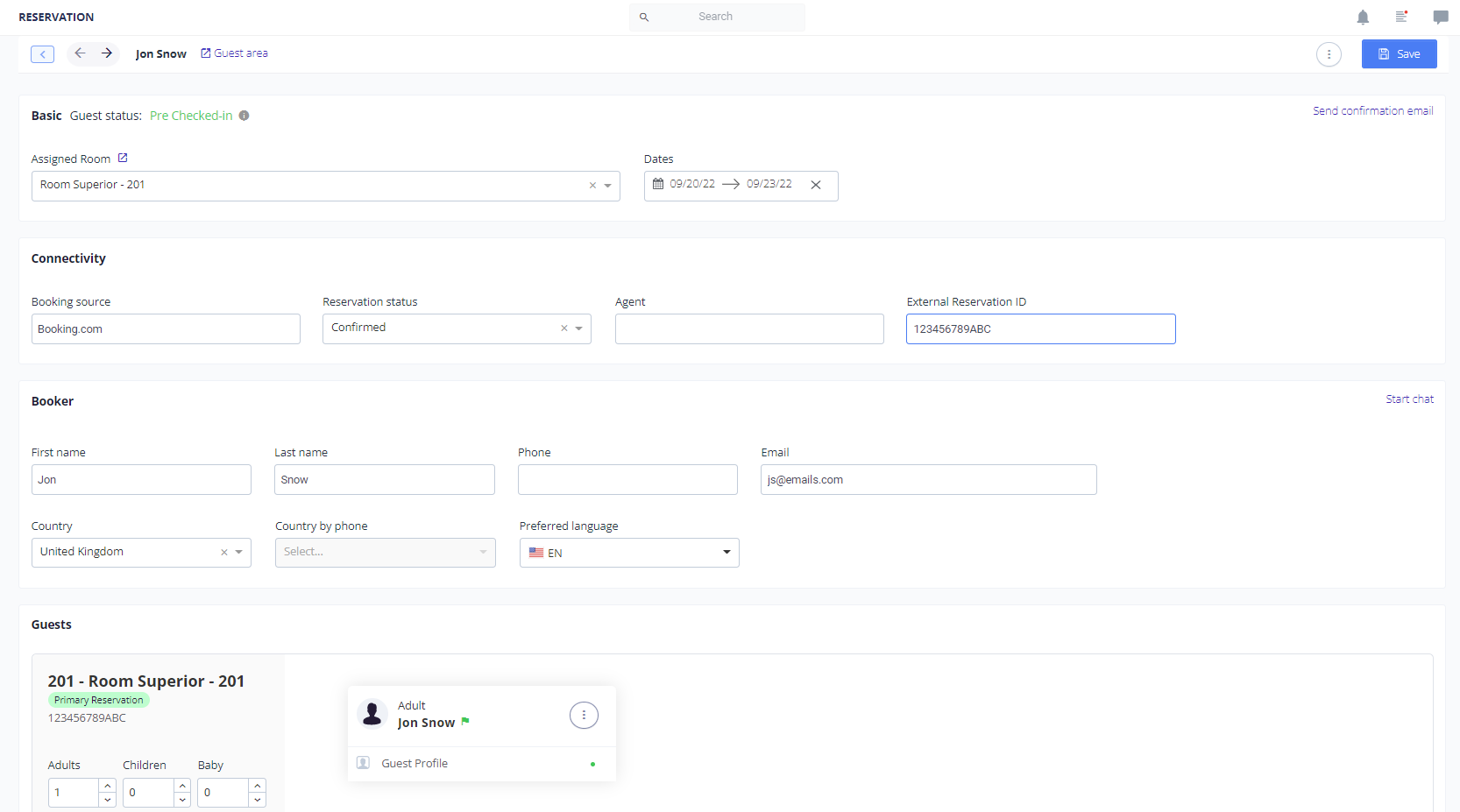Open the three-dot menu in the header
The height and width of the screenshot is (812, 1460).
click(x=1329, y=53)
